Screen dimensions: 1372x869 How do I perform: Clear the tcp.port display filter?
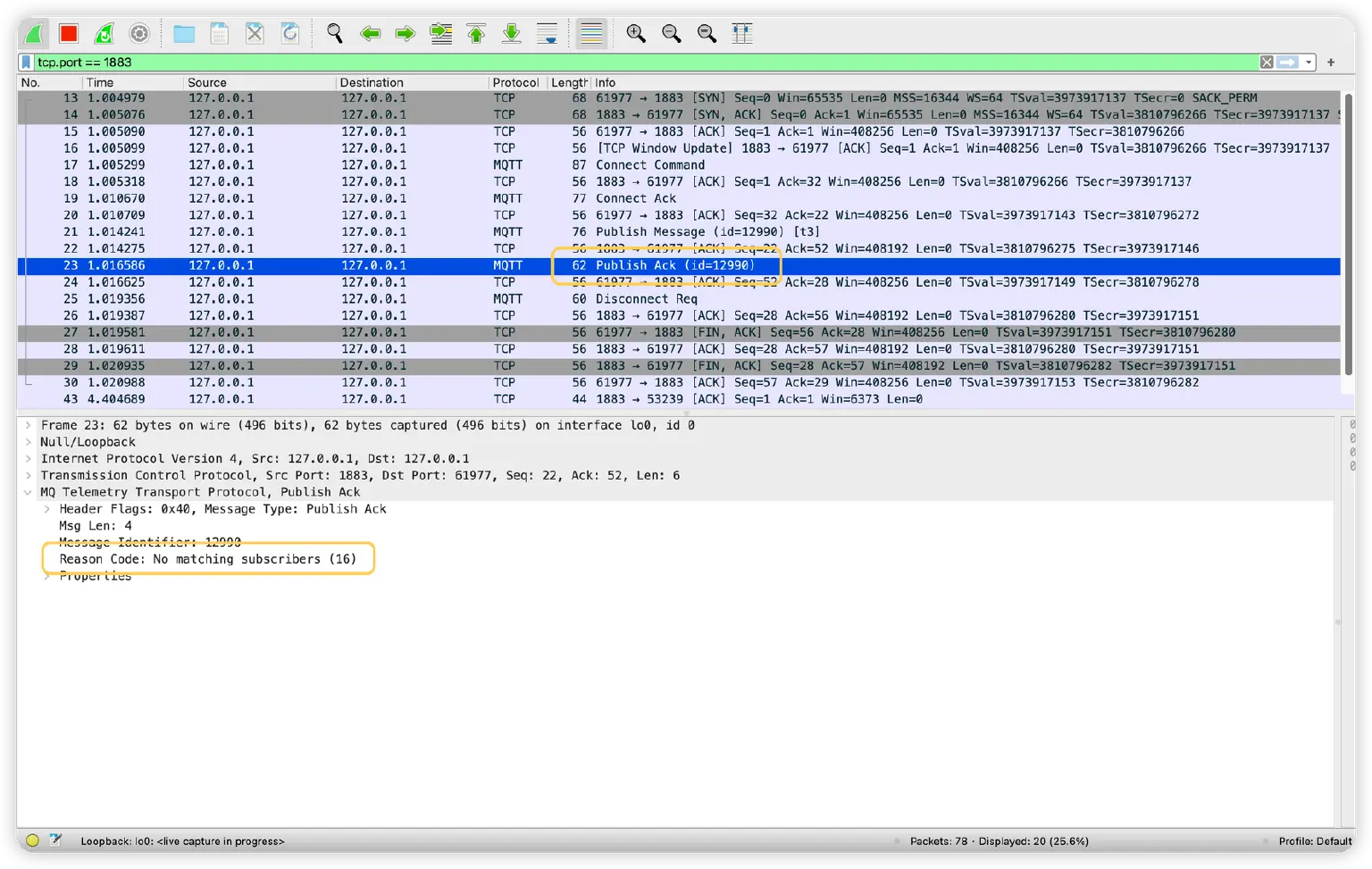[x=1267, y=62]
